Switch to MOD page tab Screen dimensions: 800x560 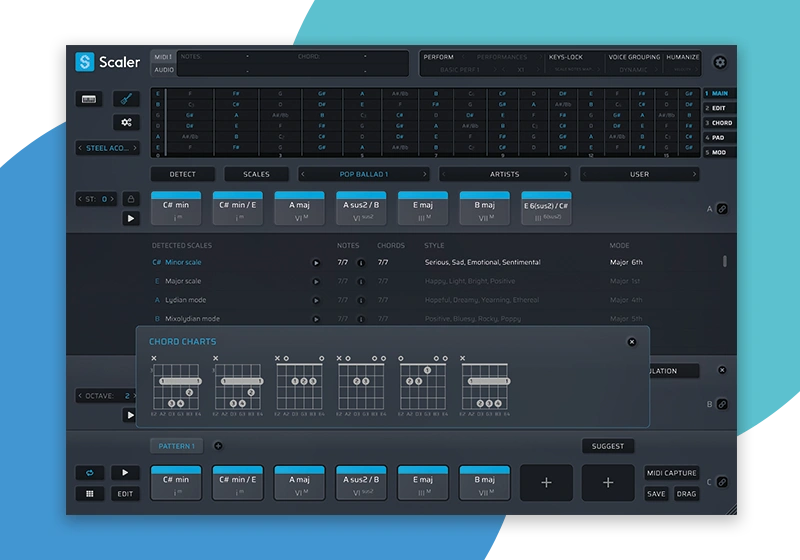(719, 152)
